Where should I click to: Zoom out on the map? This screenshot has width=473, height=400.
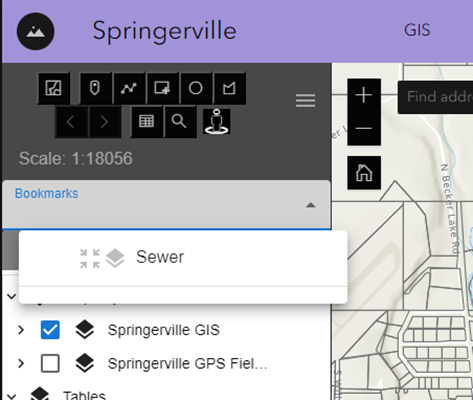pyautogui.click(x=364, y=129)
